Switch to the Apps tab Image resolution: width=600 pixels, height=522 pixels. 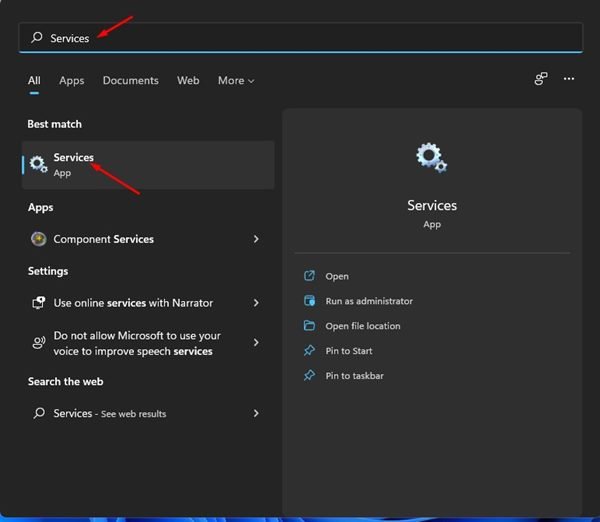(x=72, y=81)
